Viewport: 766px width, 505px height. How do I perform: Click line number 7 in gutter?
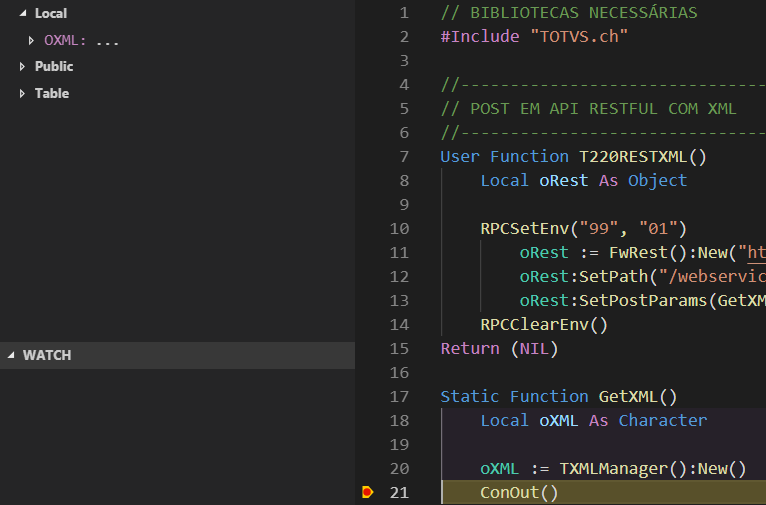click(404, 157)
